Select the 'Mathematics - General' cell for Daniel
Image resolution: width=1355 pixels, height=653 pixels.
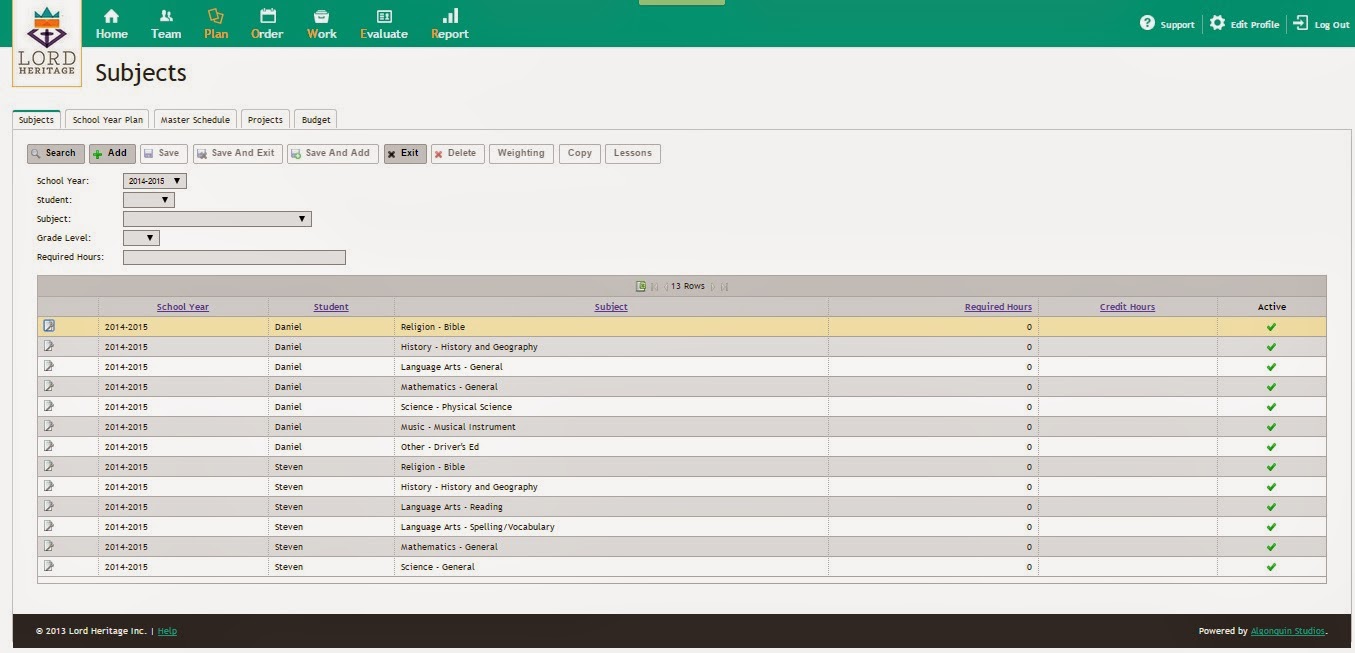pyautogui.click(x=611, y=387)
